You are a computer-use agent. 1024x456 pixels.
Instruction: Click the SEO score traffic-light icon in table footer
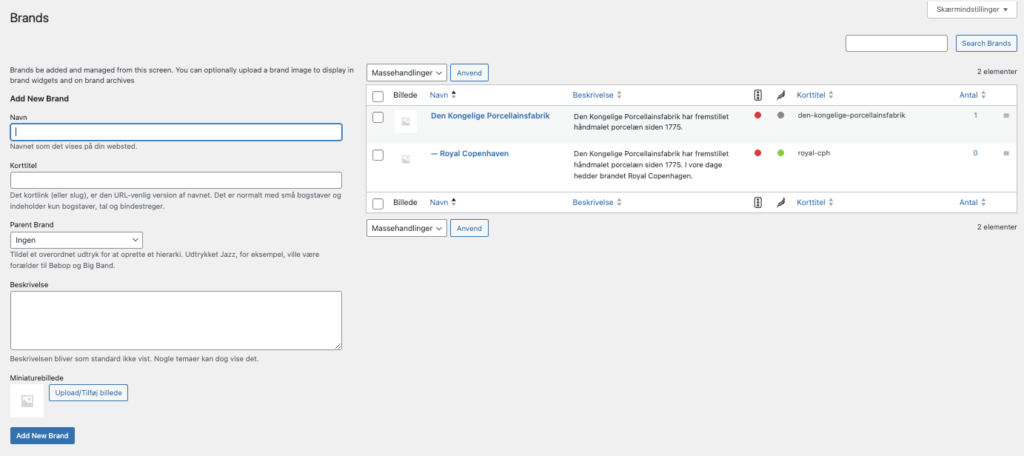pyautogui.click(x=758, y=203)
